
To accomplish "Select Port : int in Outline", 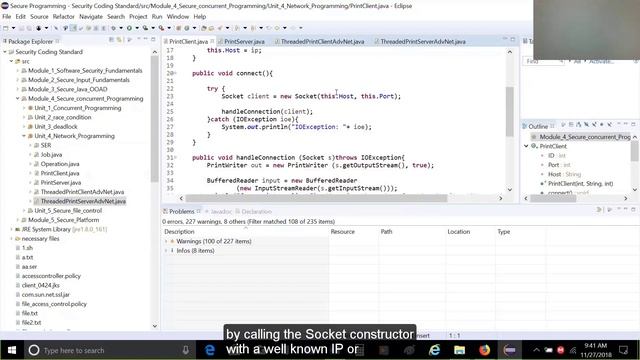I will 559,165.
